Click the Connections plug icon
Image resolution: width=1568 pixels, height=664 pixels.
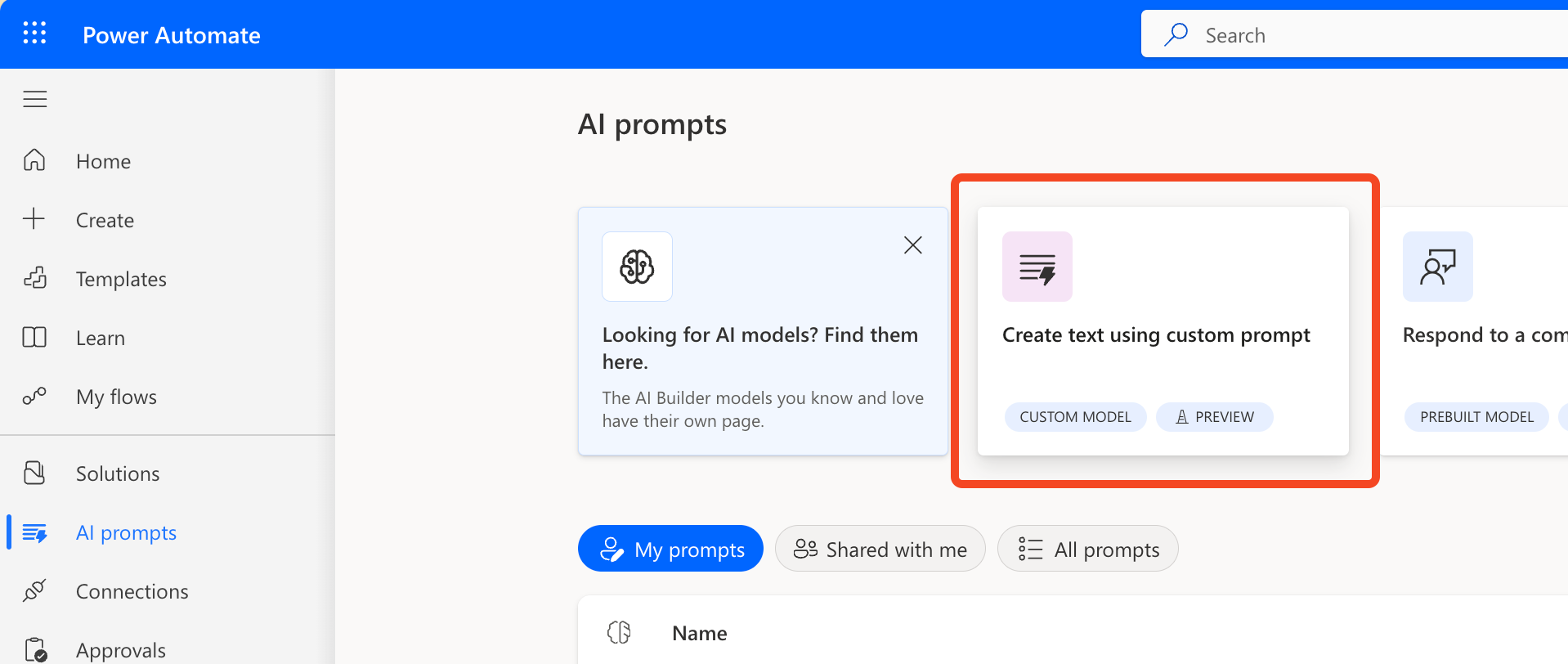coord(34,590)
